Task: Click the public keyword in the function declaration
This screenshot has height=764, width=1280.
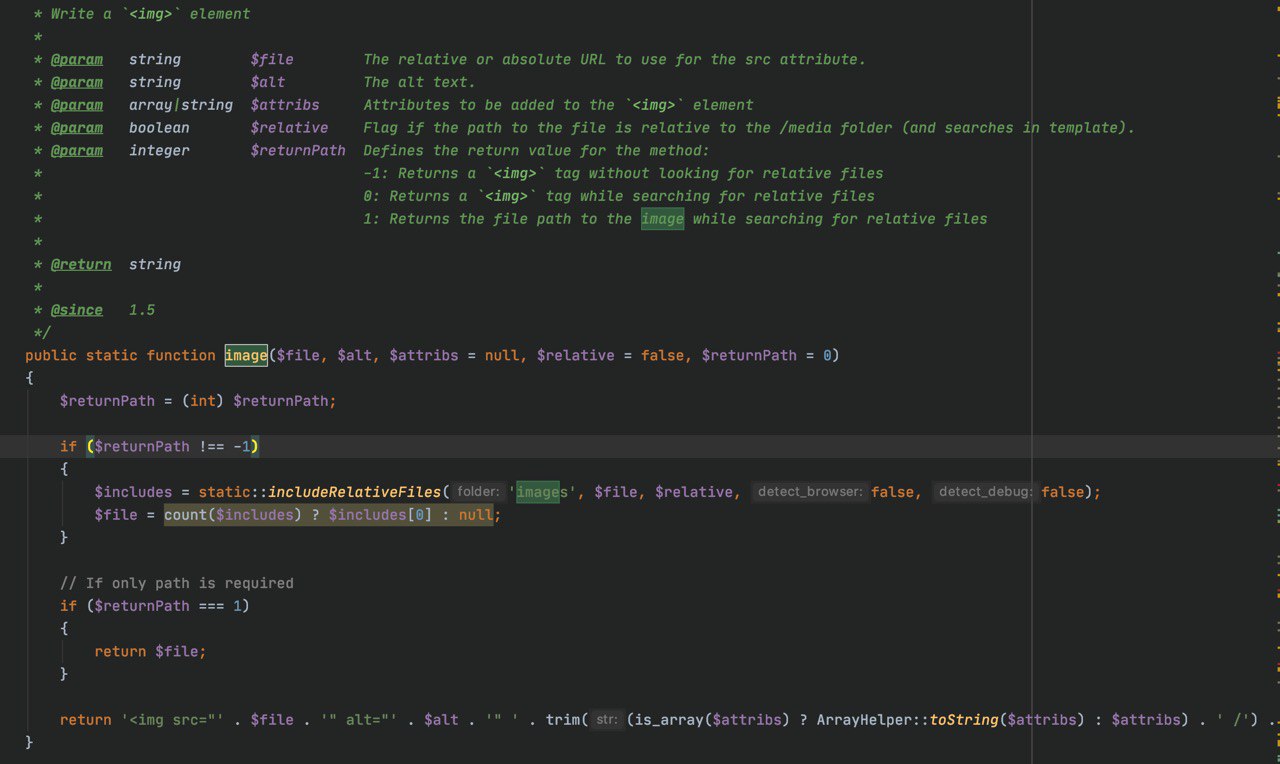Action: tap(51, 355)
